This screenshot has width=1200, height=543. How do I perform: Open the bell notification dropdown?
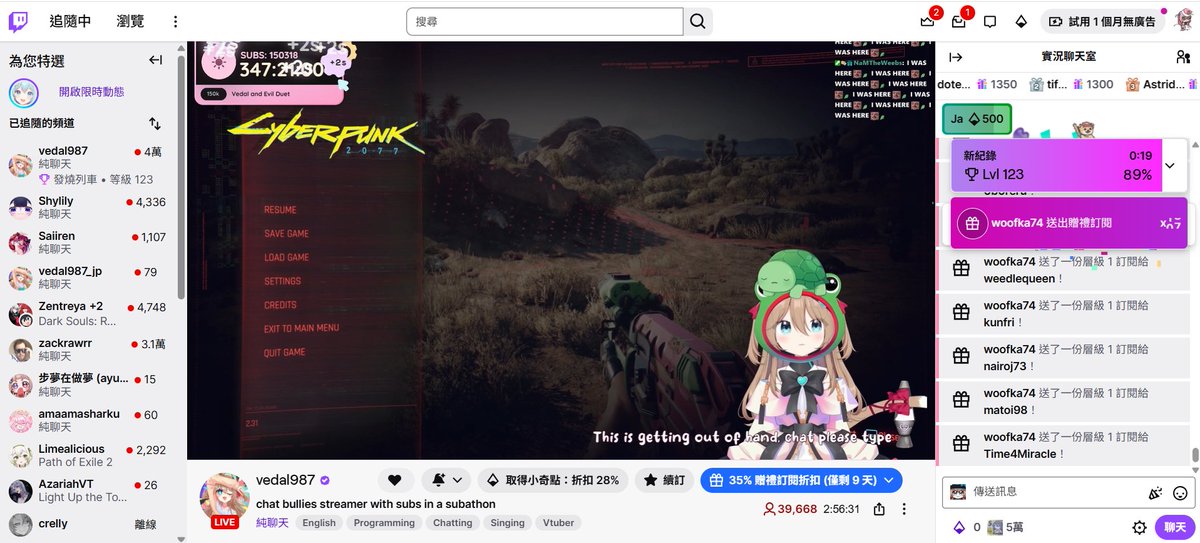click(x=446, y=480)
